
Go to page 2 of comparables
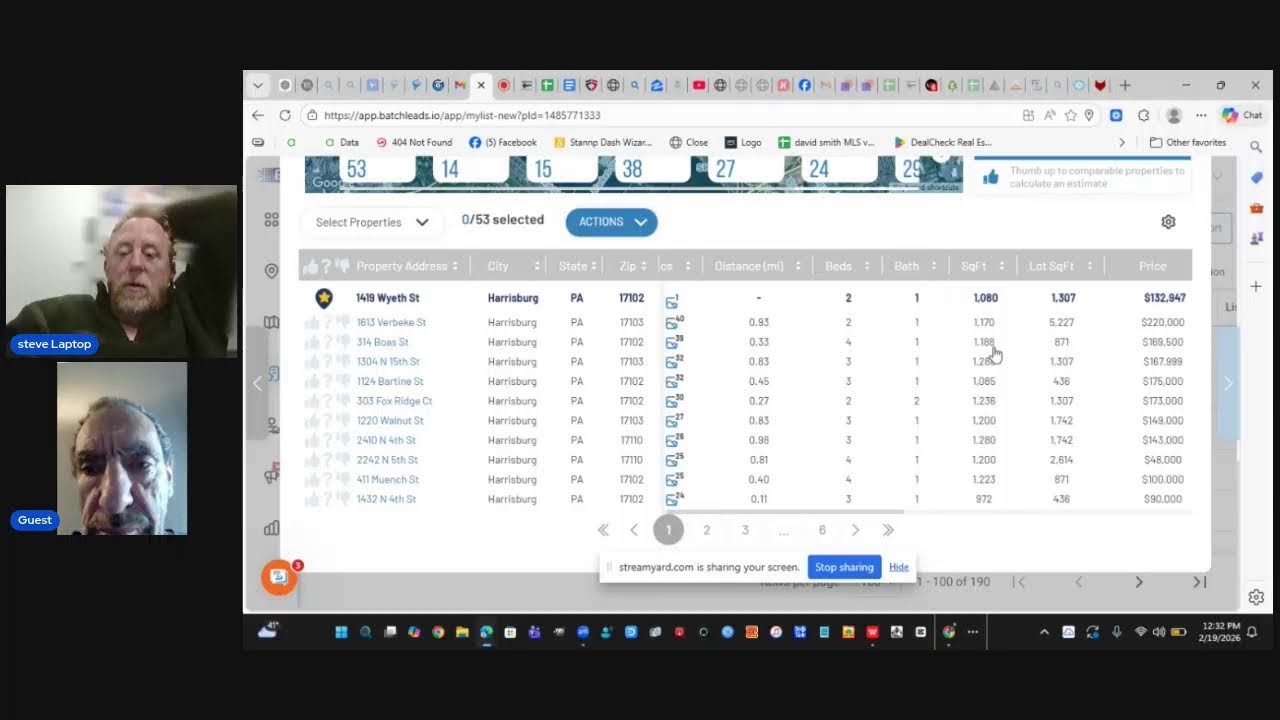click(x=706, y=530)
